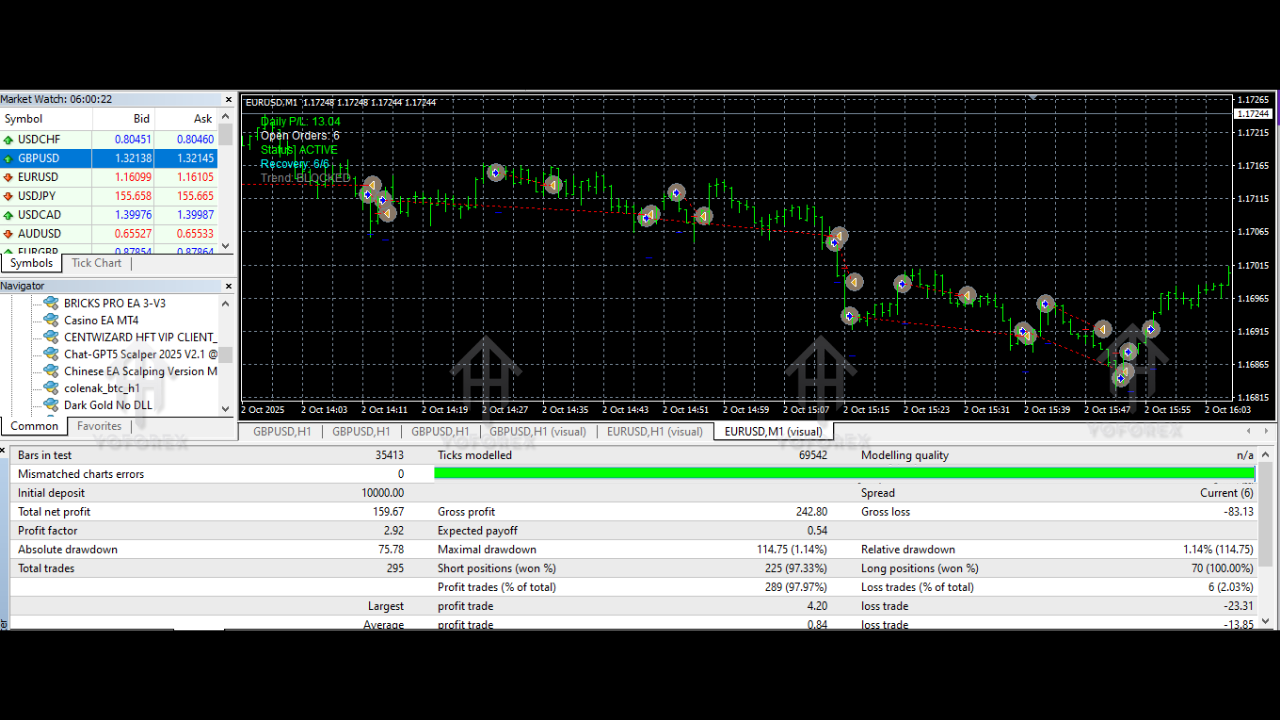Click the red down-arrow beside EURUSD
This screenshot has width=1280, height=720.
pos(8,177)
